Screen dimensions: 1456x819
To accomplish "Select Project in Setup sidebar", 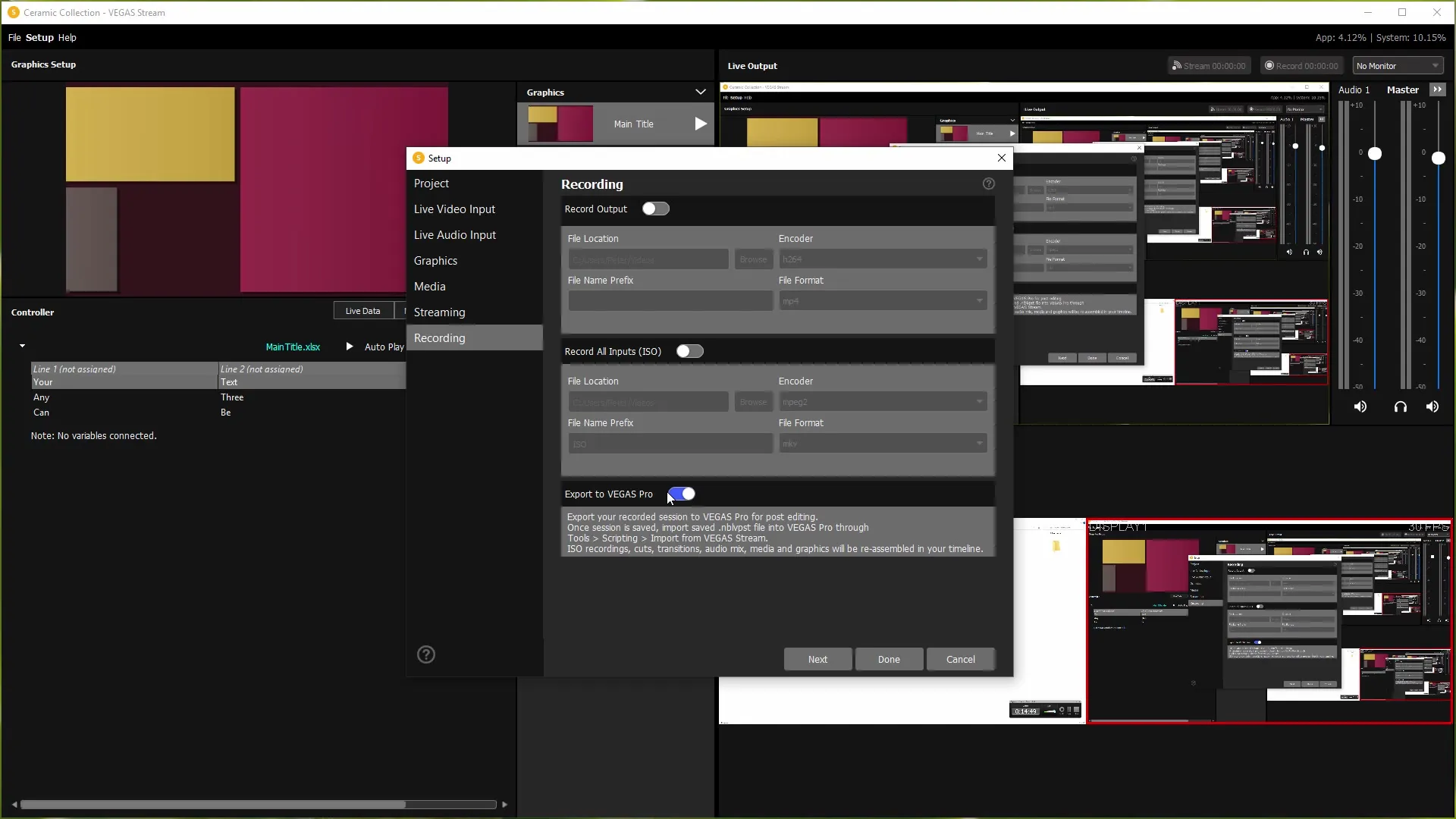I will pyautogui.click(x=475, y=184).
